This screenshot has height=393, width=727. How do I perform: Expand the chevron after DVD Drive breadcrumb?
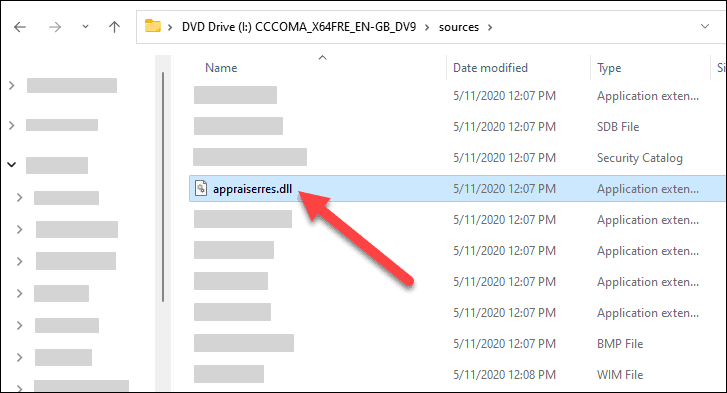tap(427, 27)
